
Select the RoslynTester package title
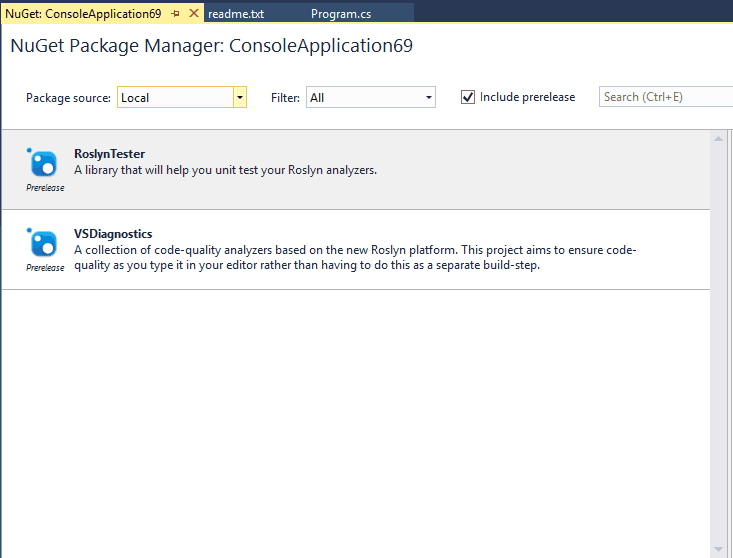pyautogui.click(x=109, y=154)
